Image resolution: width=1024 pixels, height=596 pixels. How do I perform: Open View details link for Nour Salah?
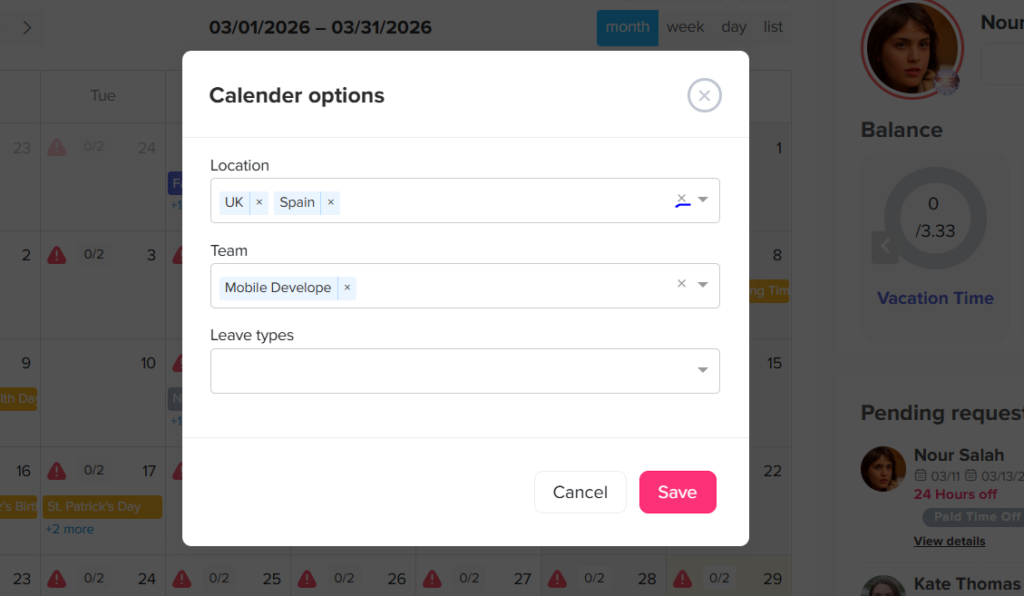tap(949, 541)
